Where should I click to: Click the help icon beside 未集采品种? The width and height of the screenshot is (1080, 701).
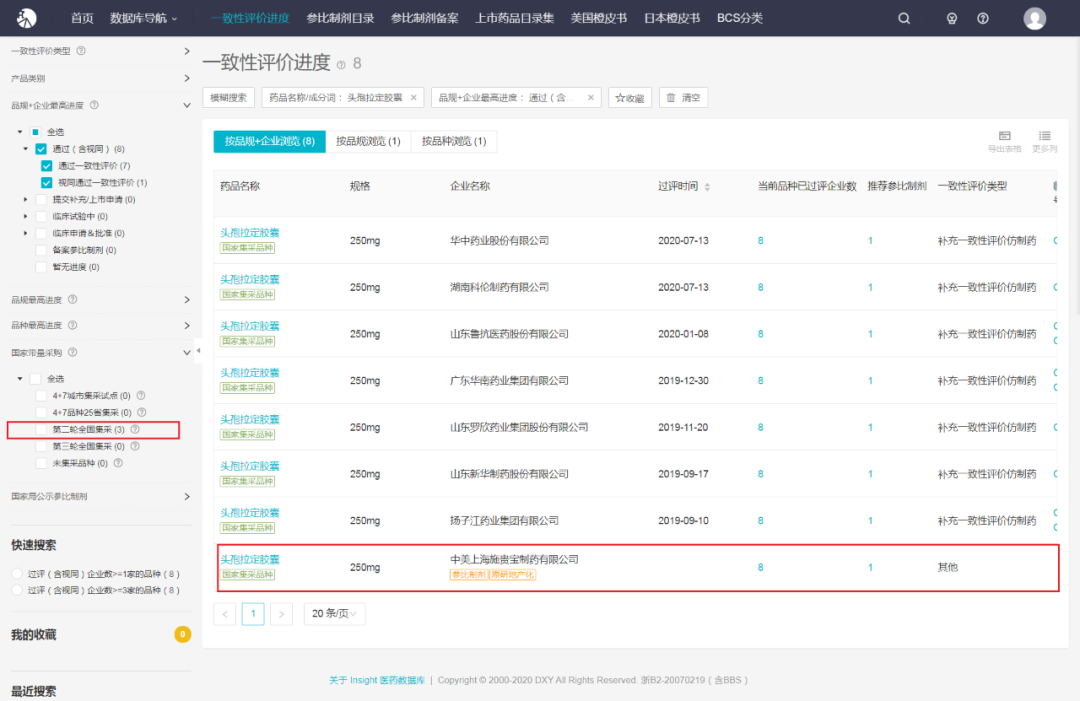118,463
